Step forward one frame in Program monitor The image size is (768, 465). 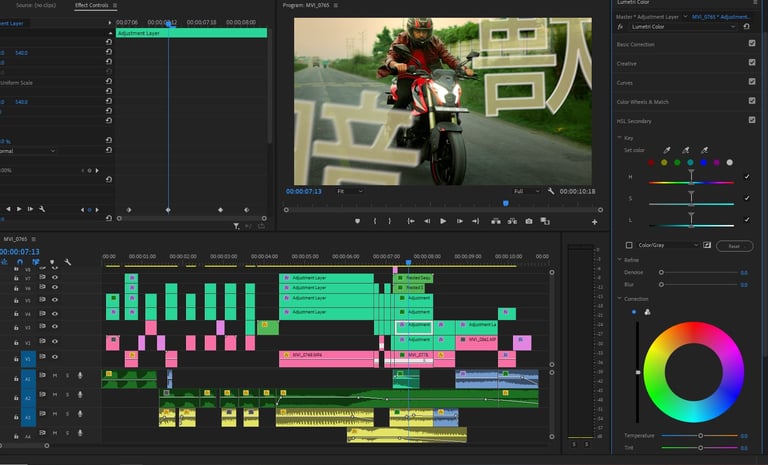(459, 221)
